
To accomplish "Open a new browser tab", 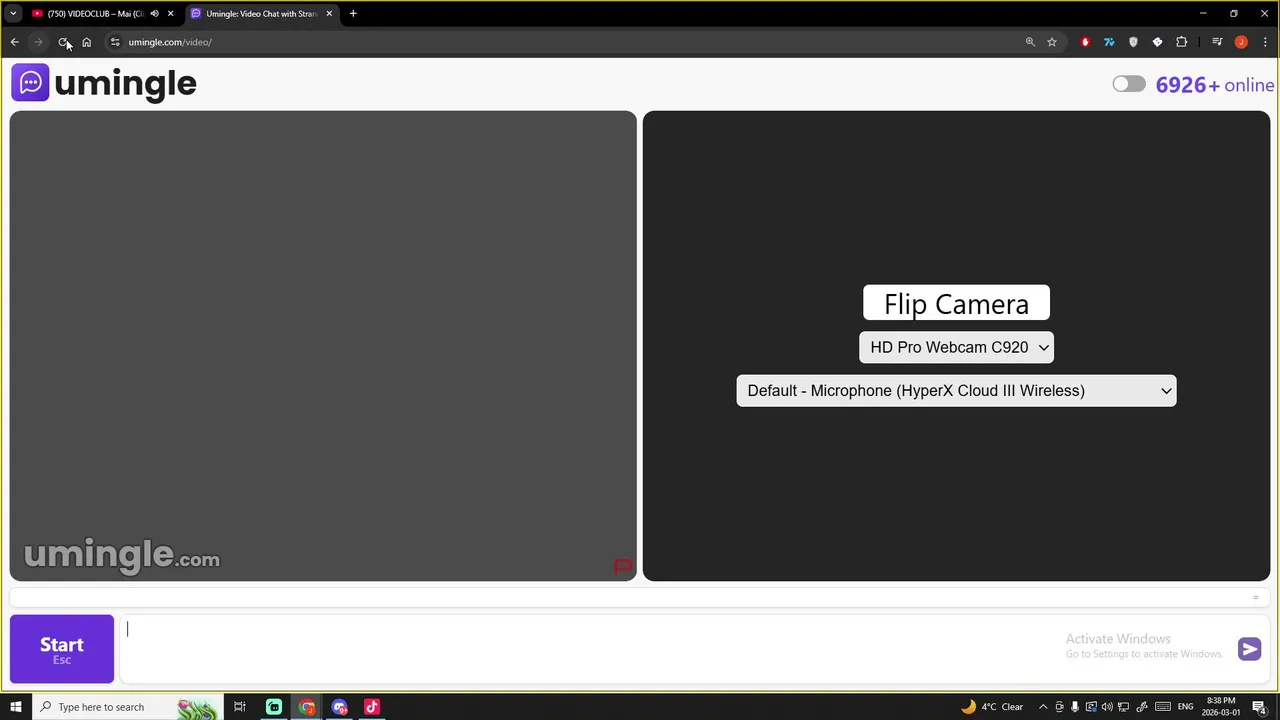I will click(x=353, y=14).
